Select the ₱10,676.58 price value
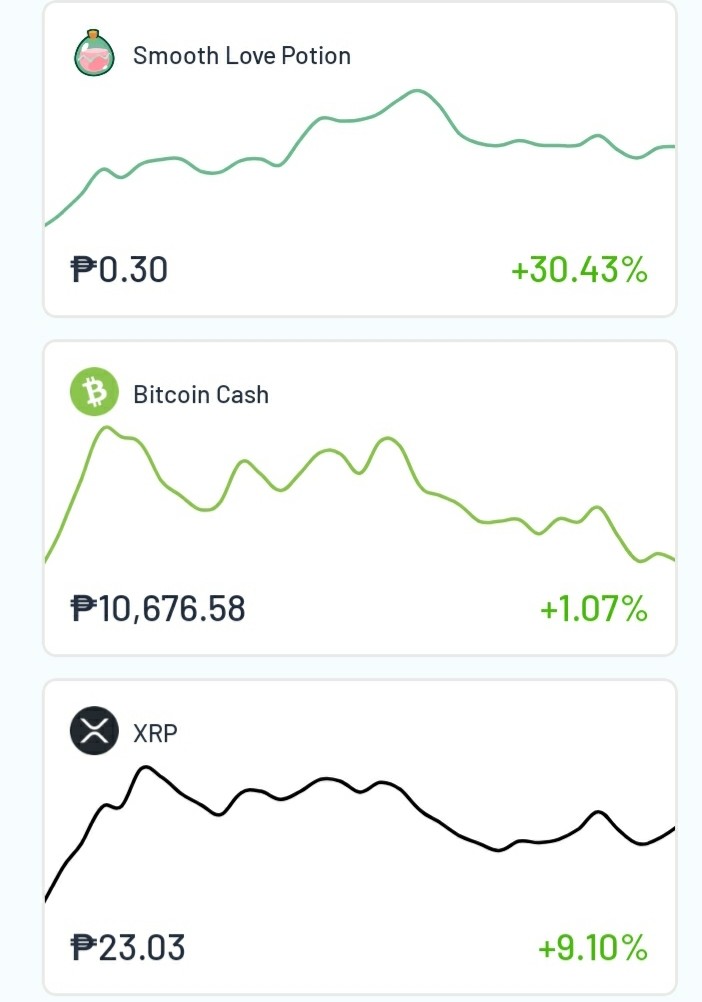 (x=158, y=608)
